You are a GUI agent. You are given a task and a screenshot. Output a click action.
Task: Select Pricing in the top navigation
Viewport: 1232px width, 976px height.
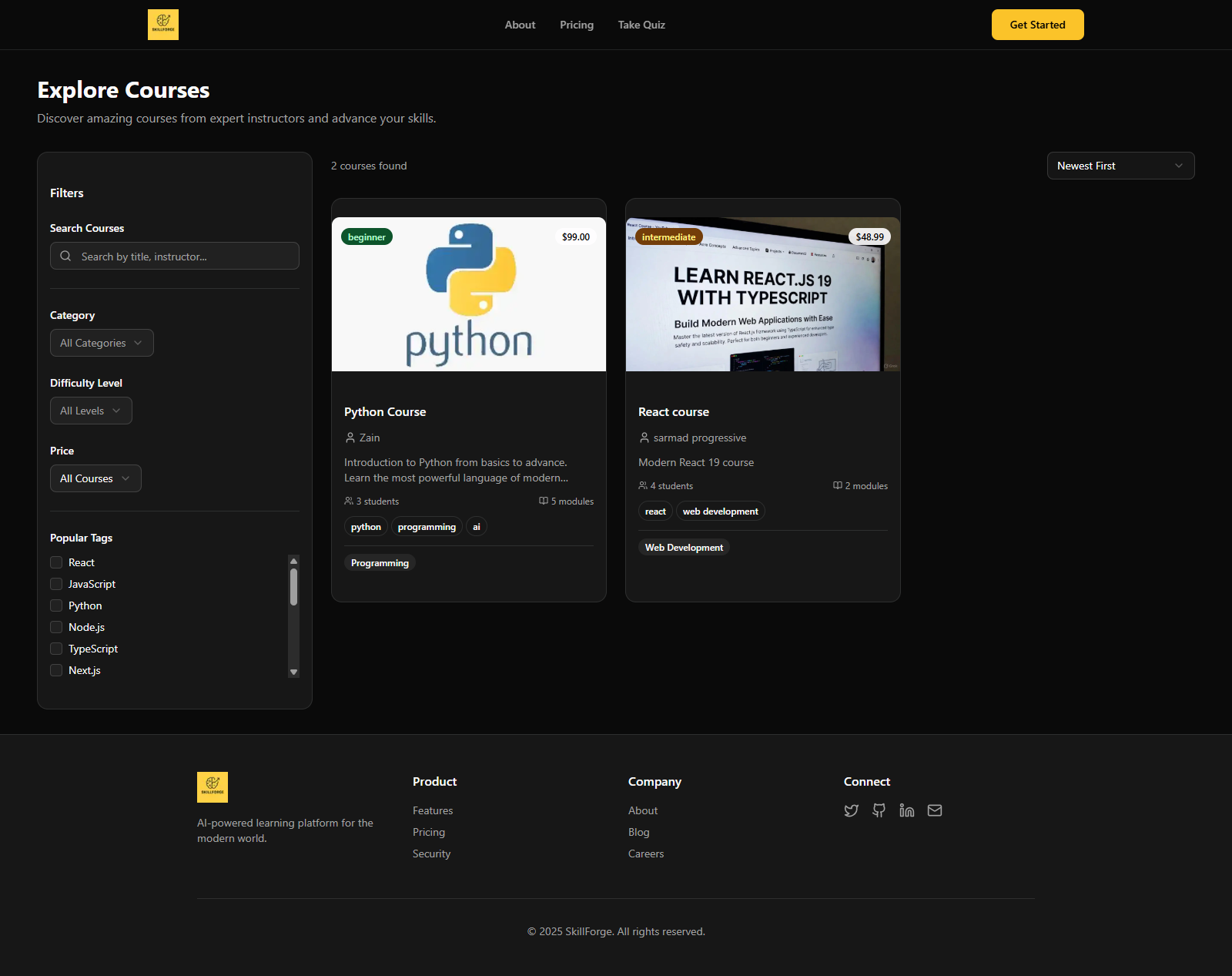point(576,24)
